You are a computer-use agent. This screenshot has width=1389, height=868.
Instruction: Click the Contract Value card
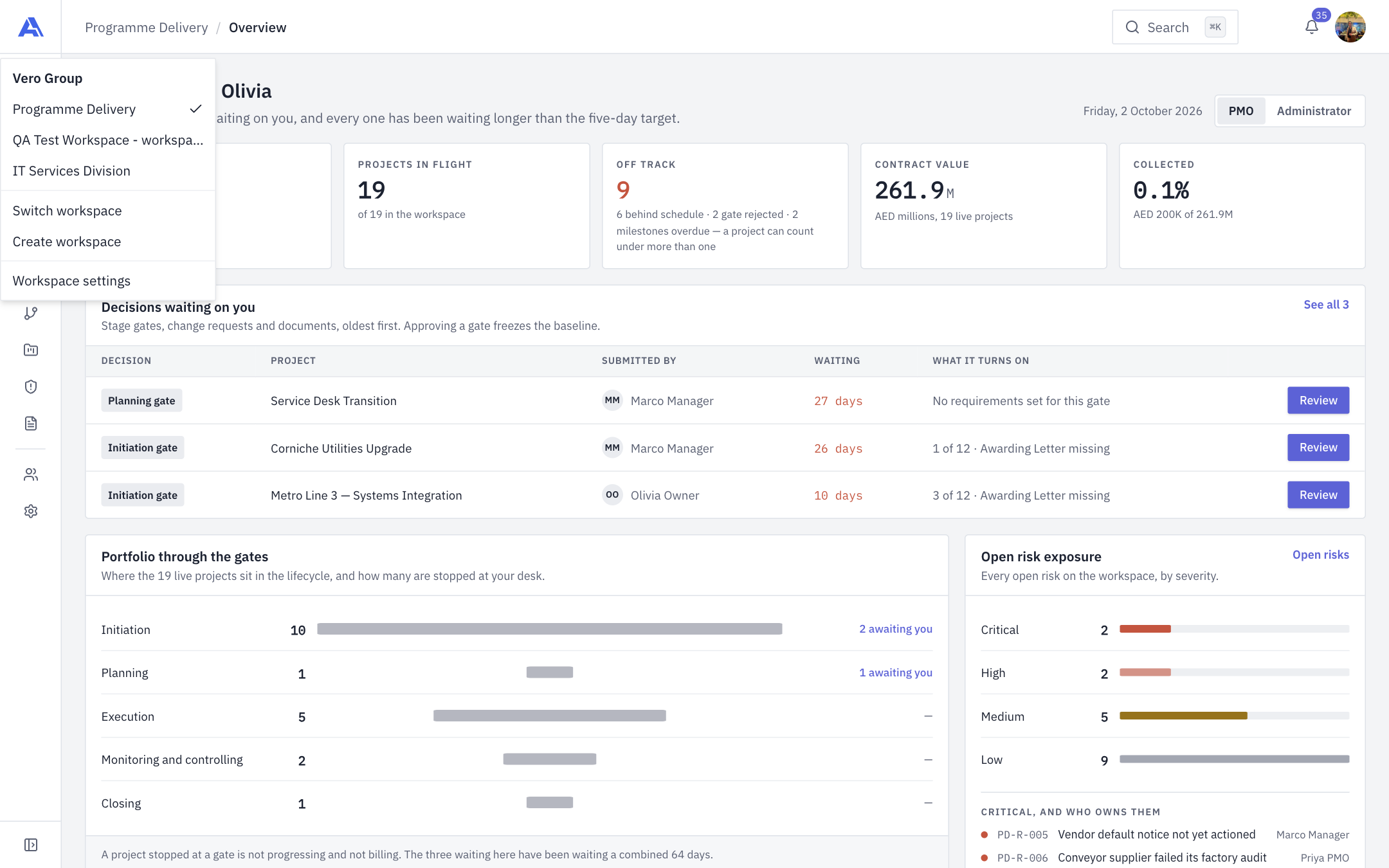click(x=983, y=206)
